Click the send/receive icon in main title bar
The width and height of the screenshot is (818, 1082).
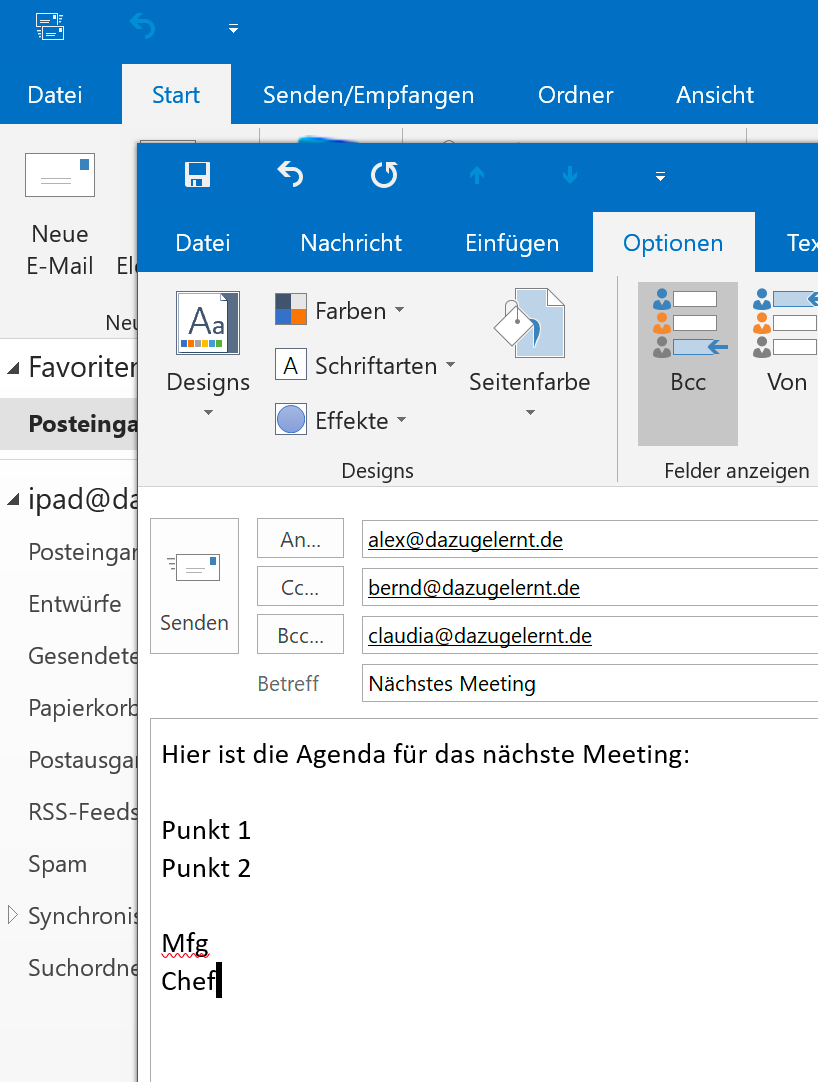[50, 27]
